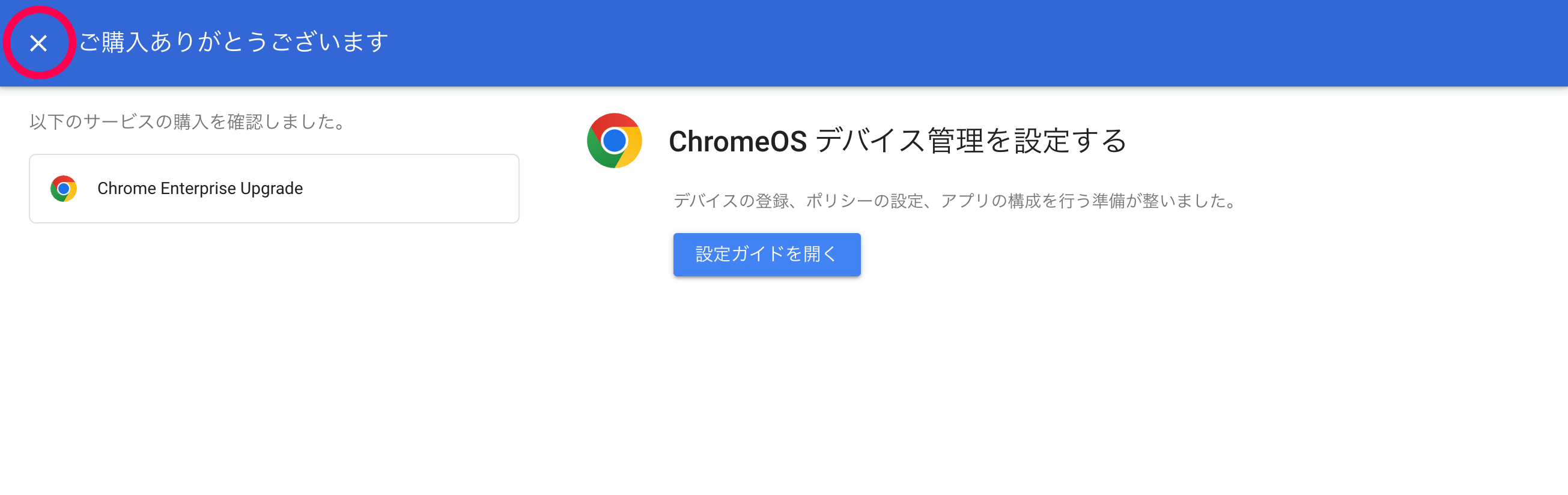Screen dimensions: 1568x495
Task: Click the デバイスの登録 description sentence
Action: (957, 200)
